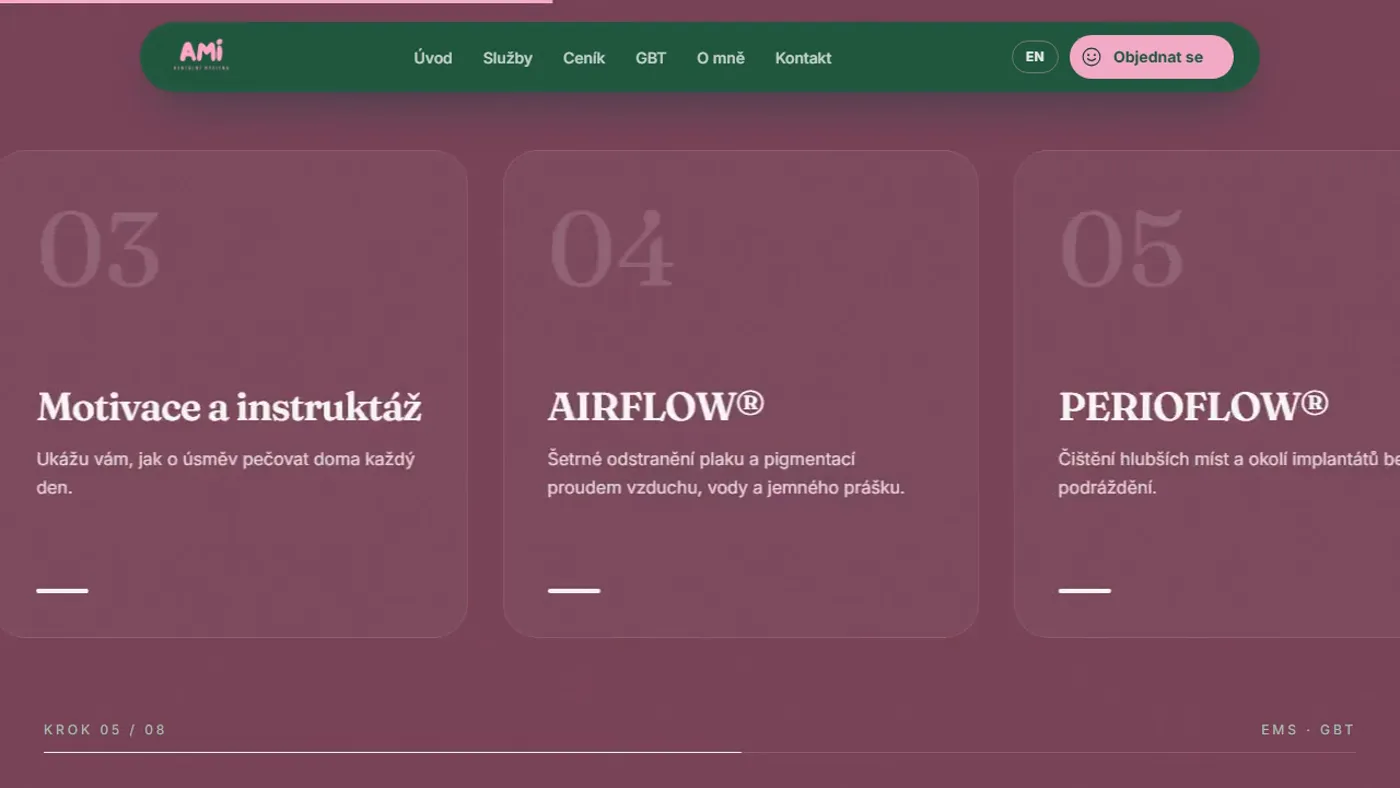The image size is (1400, 788).
Task: Go to the Služby section
Action: pyautogui.click(x=507, y=58)
